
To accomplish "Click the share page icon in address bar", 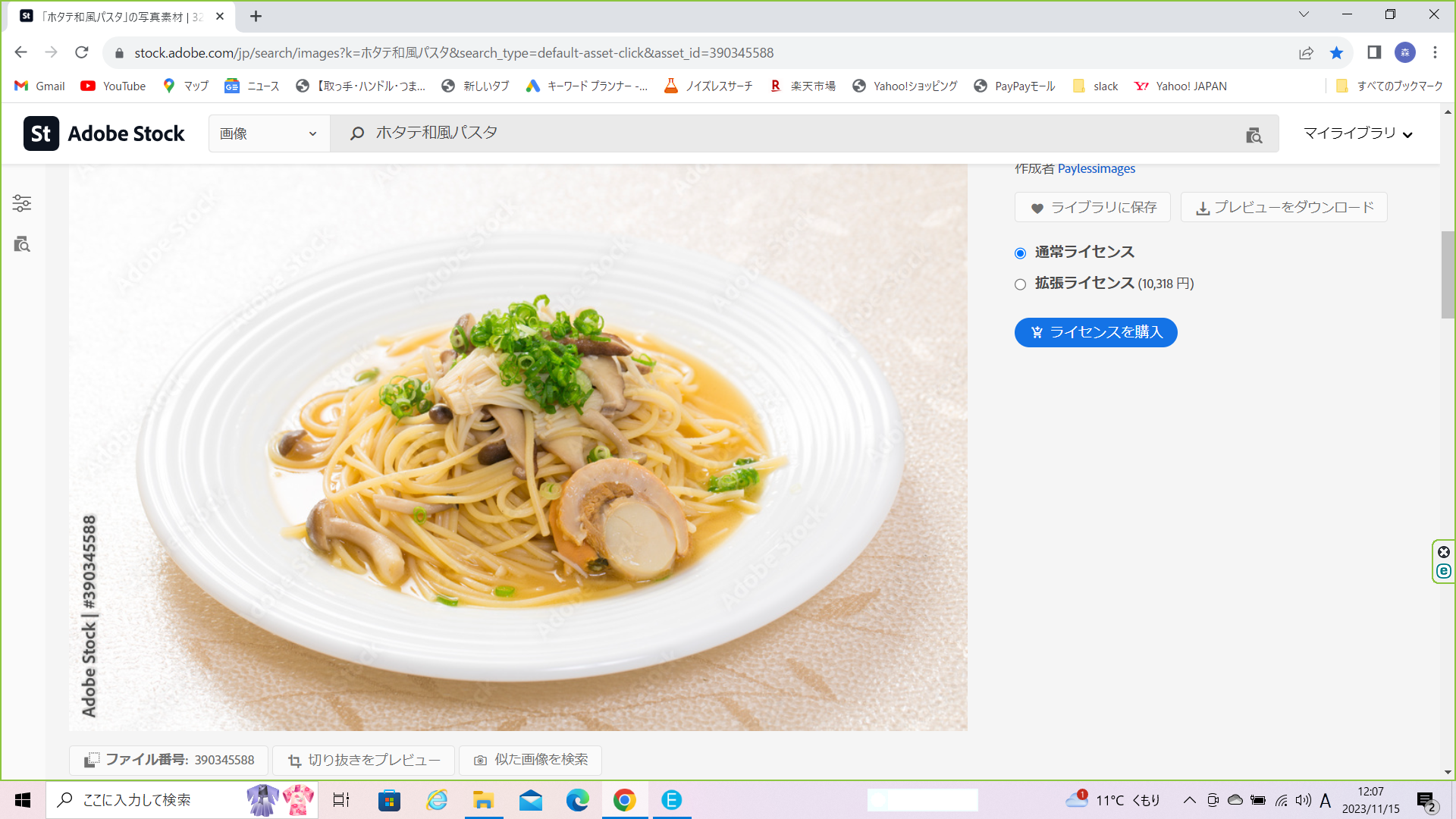I will point(1306,52).
